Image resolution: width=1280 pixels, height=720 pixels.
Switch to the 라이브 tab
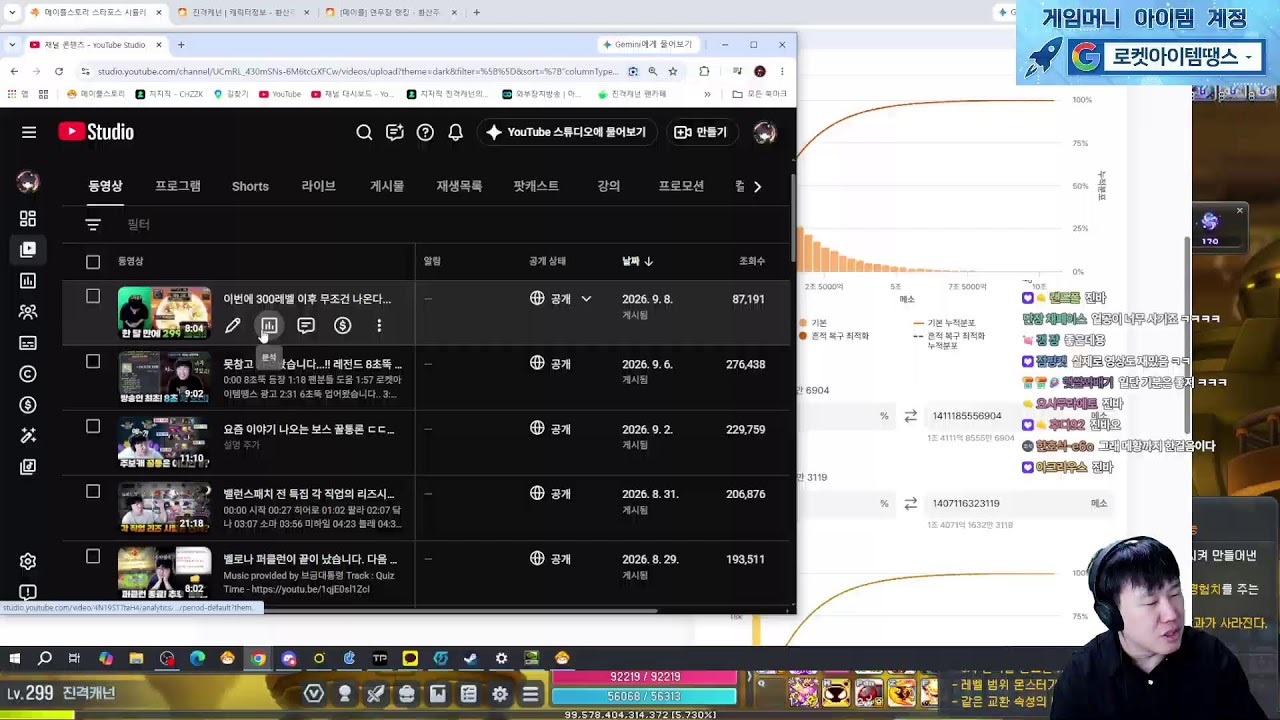(318, 186)
